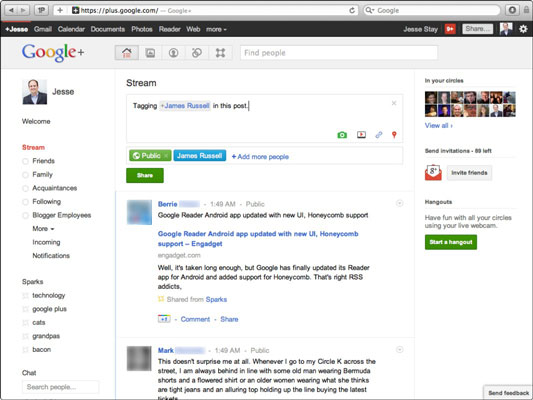Click Start a hangout button

(x=451, y=242)
